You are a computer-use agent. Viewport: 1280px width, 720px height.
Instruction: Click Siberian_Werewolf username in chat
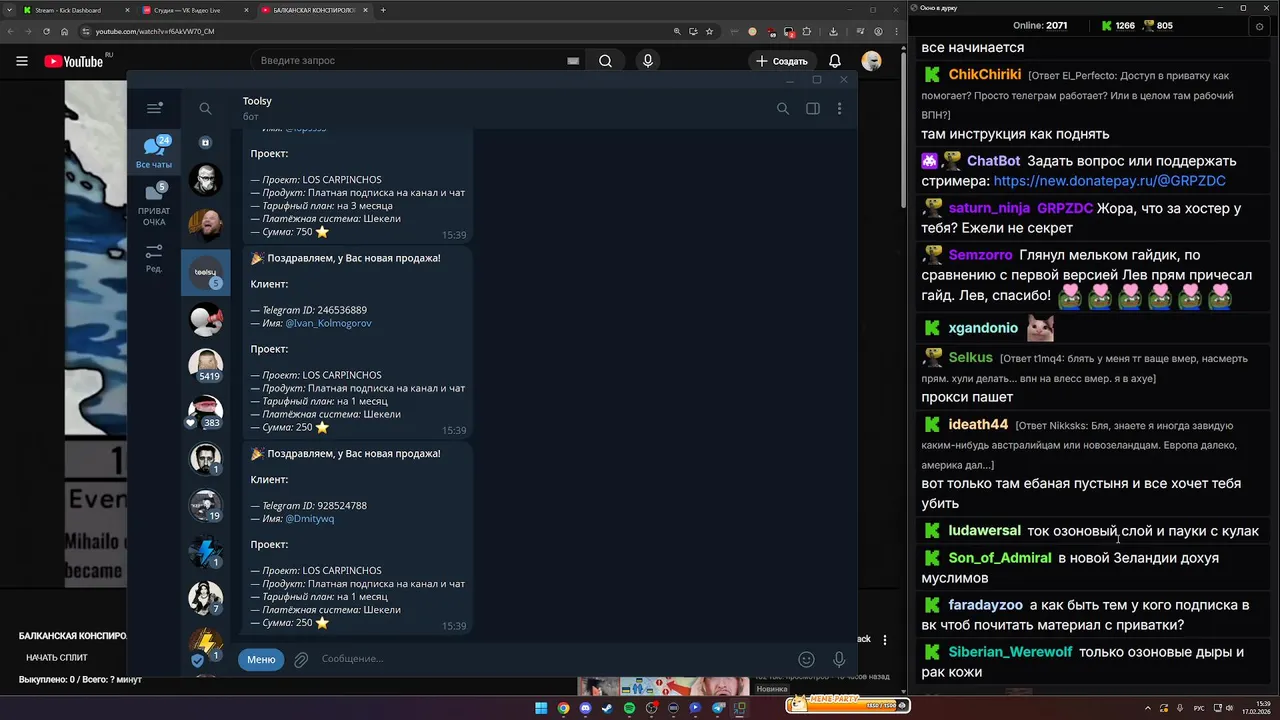[1010, 652]
